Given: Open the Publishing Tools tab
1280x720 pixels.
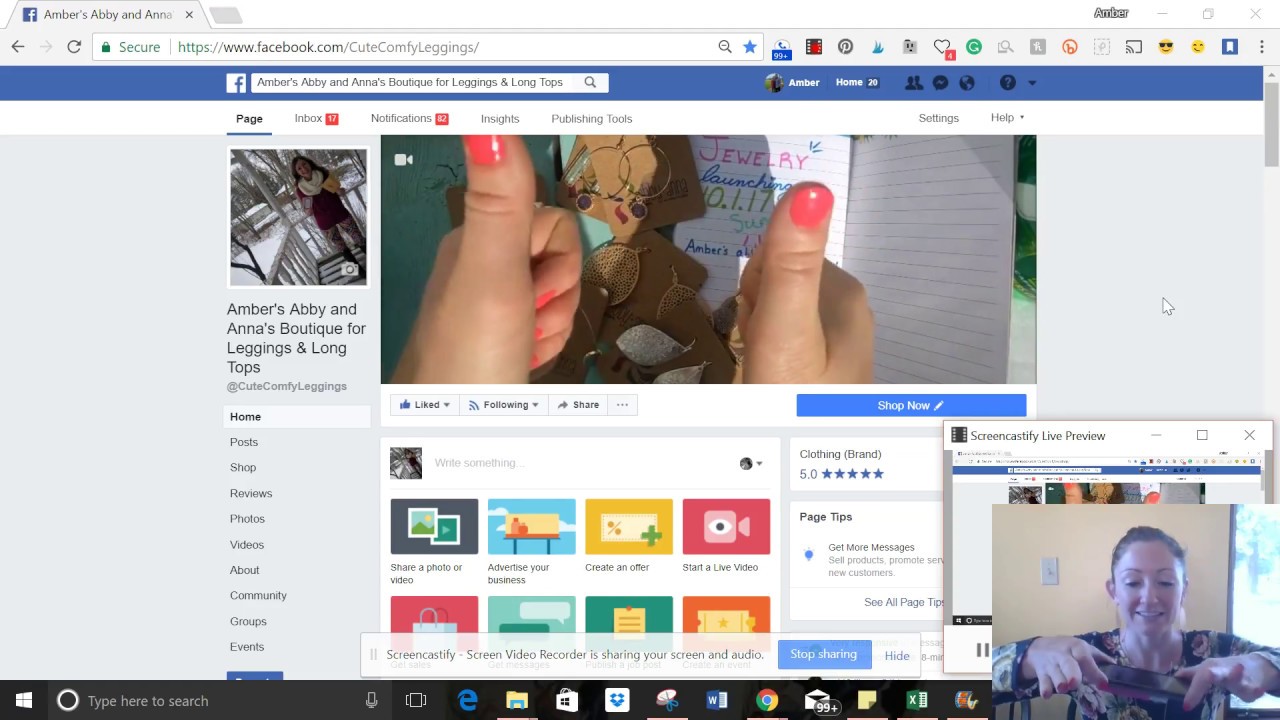Looking at the screenshot, I should pos(591,118).
